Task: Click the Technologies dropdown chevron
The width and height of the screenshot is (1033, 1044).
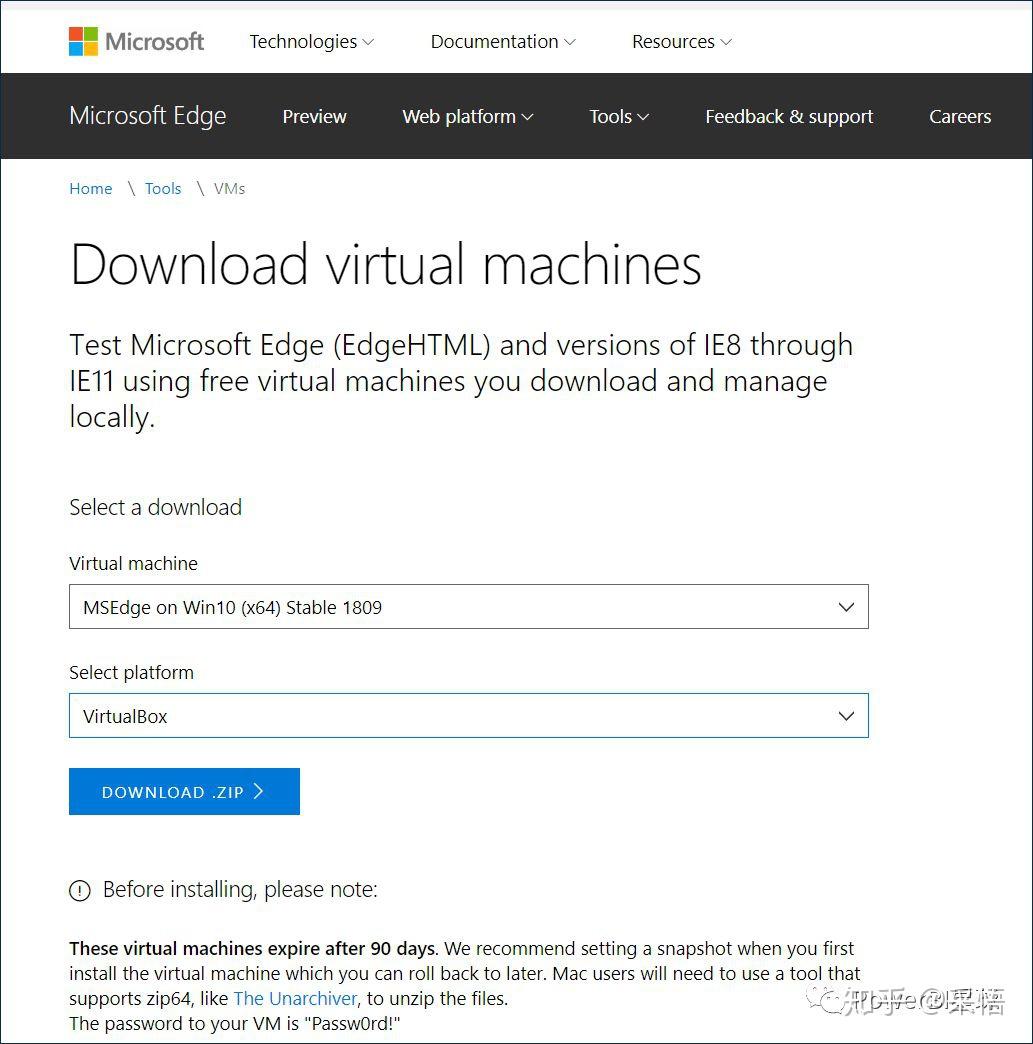Action: point(368,43)
